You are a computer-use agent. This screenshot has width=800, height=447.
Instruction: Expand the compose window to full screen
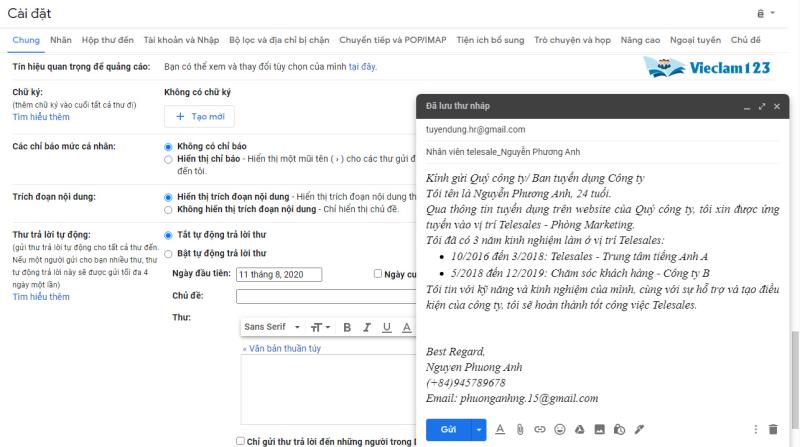pyautogui.click(x=762, y=107)
